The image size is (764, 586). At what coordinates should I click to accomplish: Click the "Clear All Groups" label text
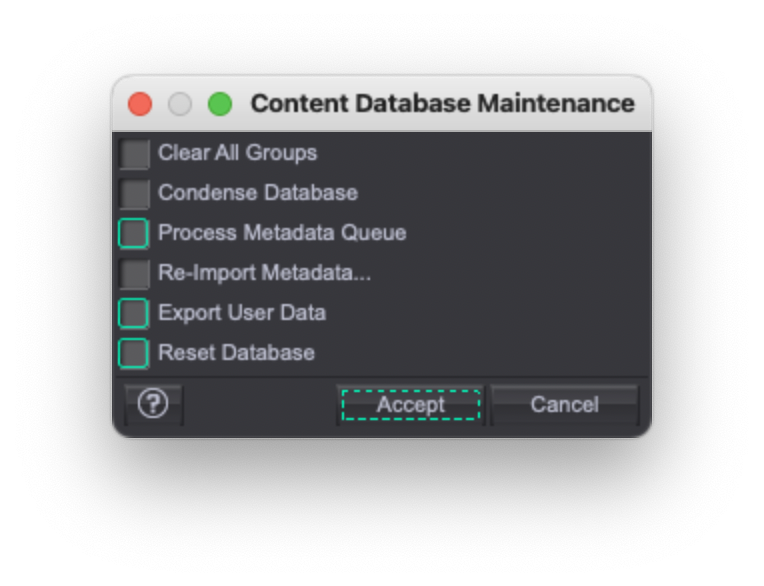[x=237, y=153]
